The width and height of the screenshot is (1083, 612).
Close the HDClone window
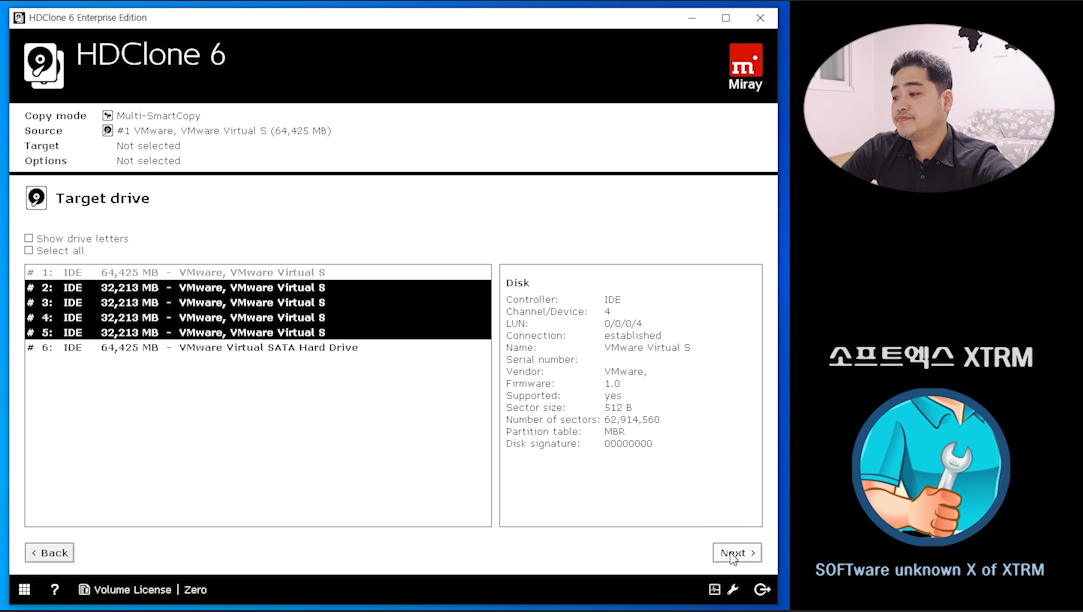760,18
